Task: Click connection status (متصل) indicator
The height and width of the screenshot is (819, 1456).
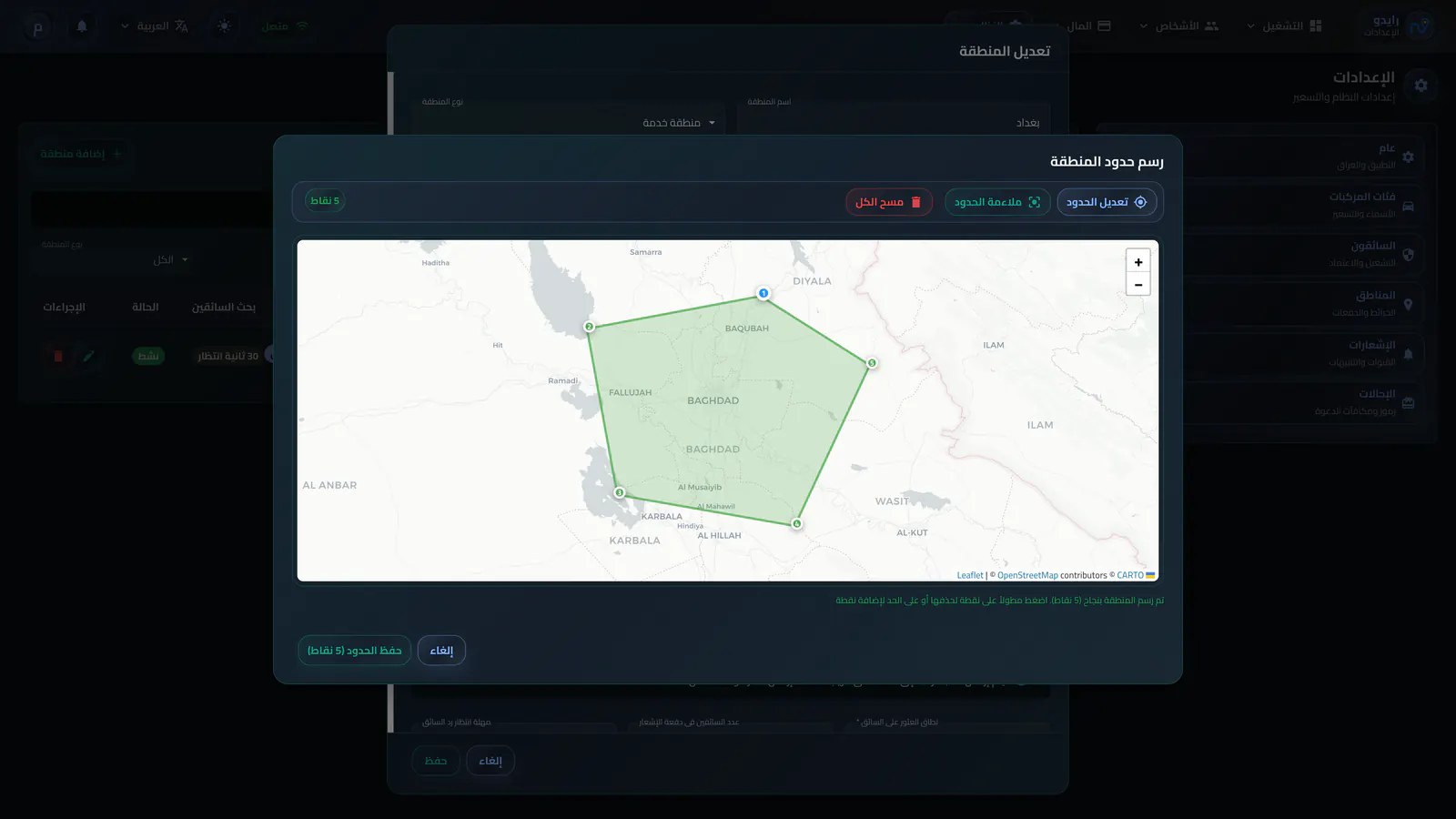Action: coord(285,25)
